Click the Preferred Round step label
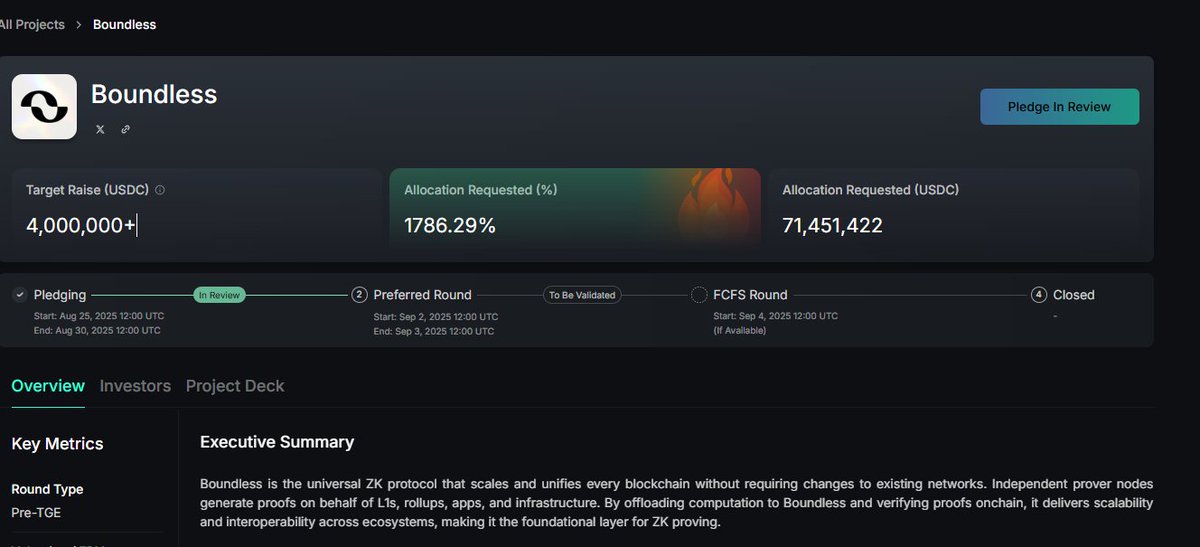 pyautogui.click(x=422, y=295)
